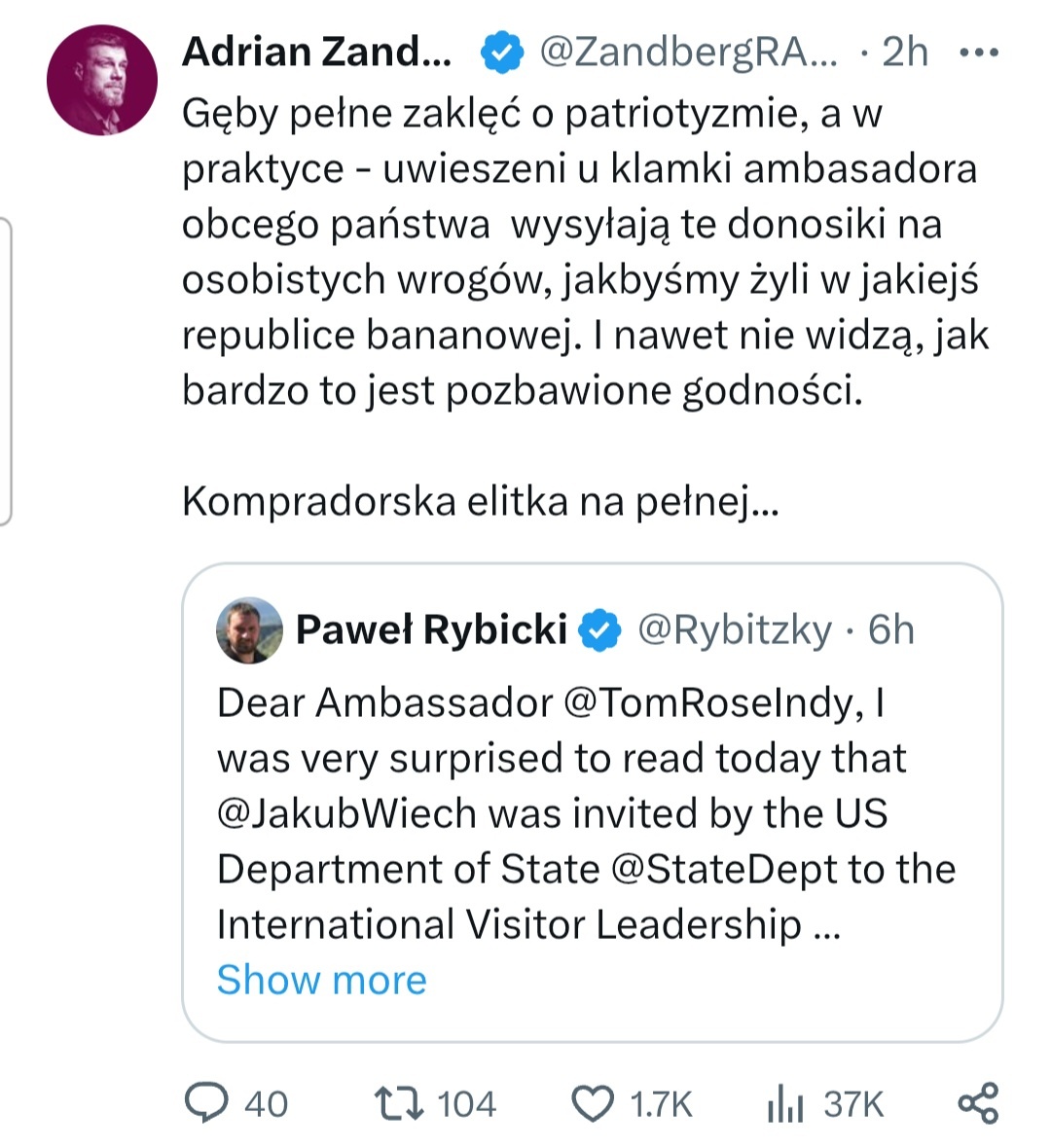Open the @ZandbergRA... handle link
The width and height of the screenshot is (1051, 1148).
pos(687,53)
